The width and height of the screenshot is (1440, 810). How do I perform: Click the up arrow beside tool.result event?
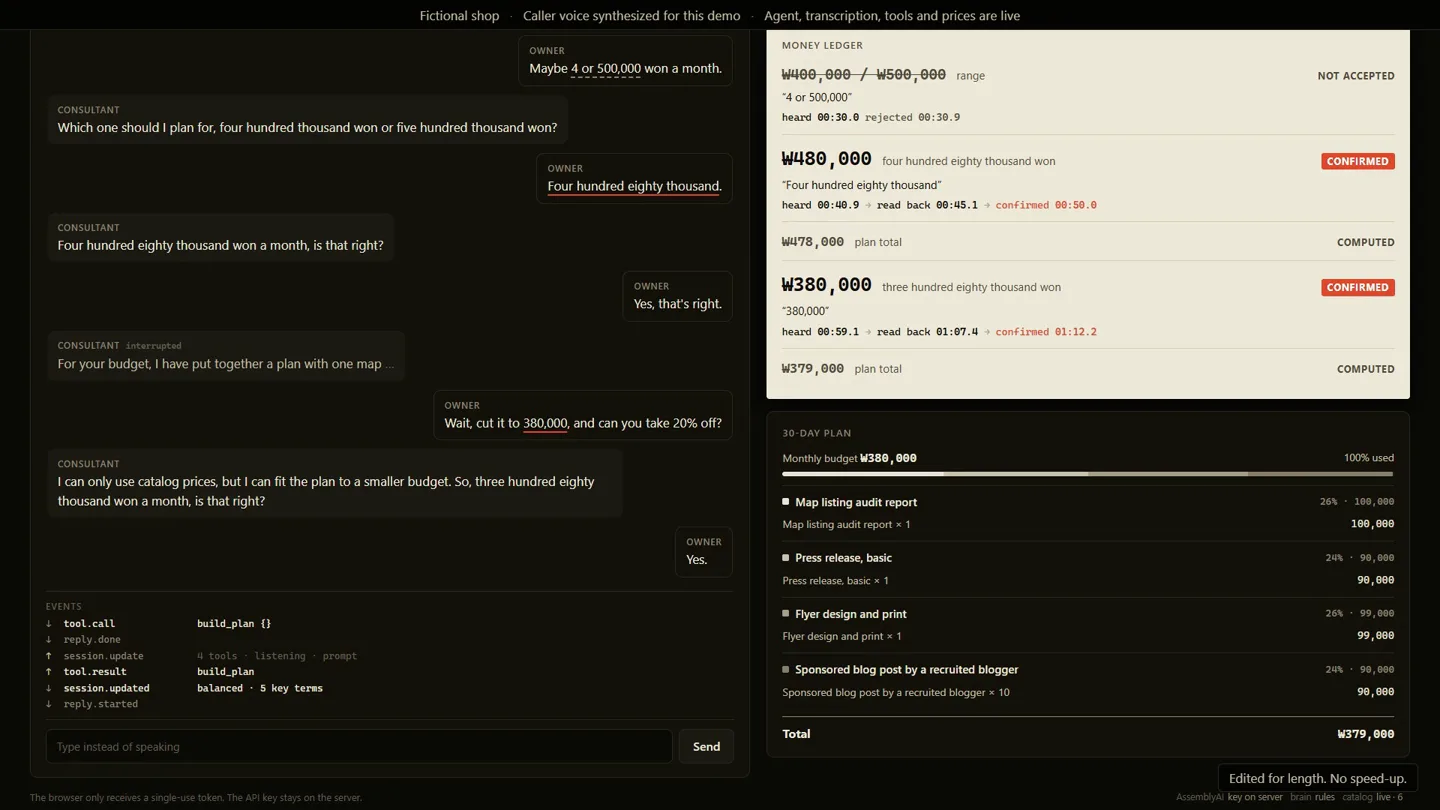[x=49, y=672]
